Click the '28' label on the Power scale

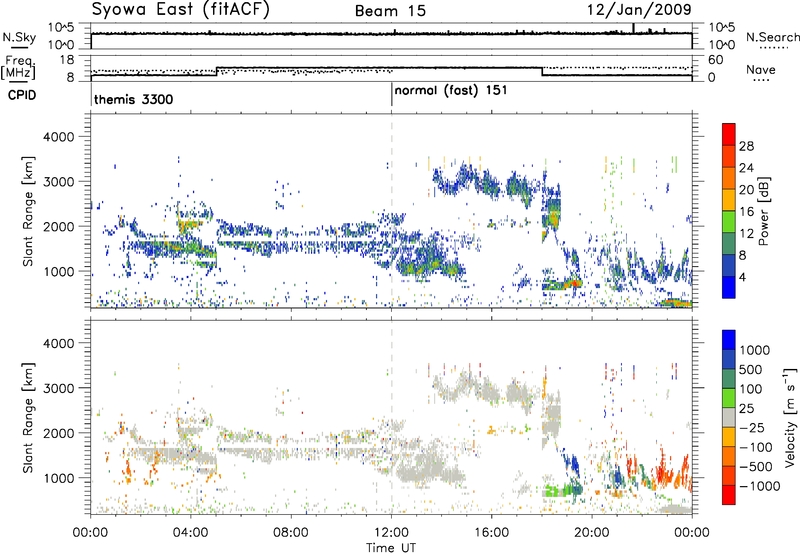click(x=746, y=146)
